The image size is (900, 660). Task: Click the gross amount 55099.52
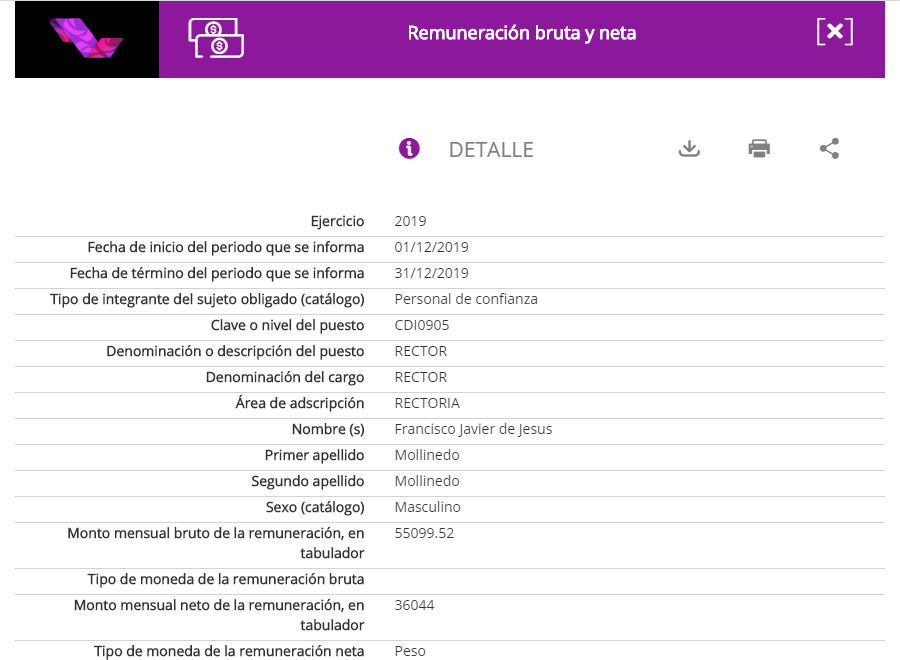pos(424,533)
